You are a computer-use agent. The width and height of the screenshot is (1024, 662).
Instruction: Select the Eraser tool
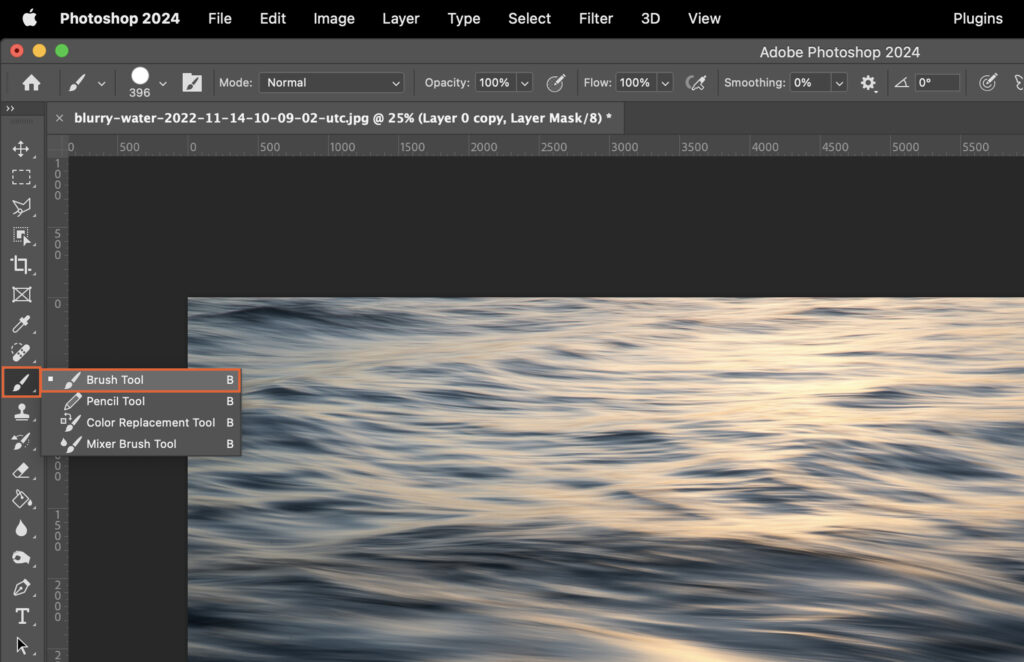pyautogui.click(x=23, y=470)
